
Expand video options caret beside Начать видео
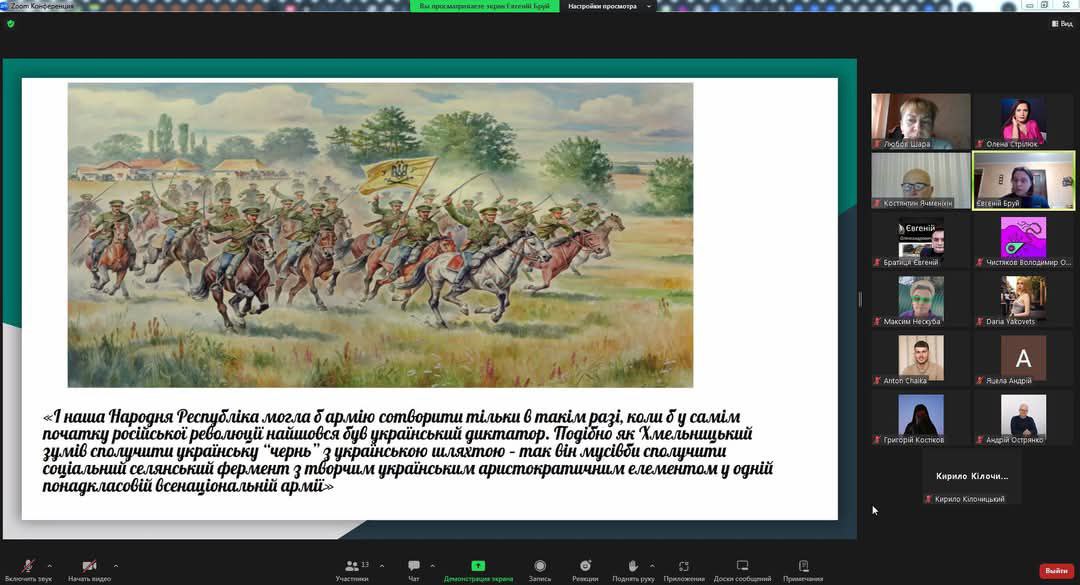tap(116, 566)
